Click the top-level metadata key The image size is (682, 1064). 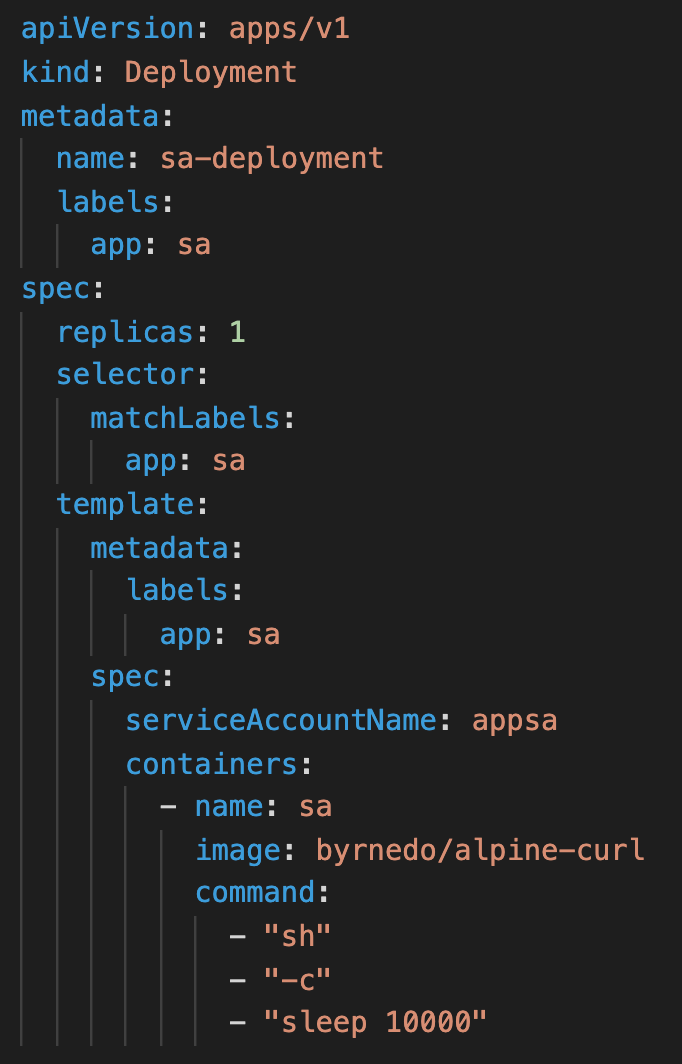tap(90, 115)
